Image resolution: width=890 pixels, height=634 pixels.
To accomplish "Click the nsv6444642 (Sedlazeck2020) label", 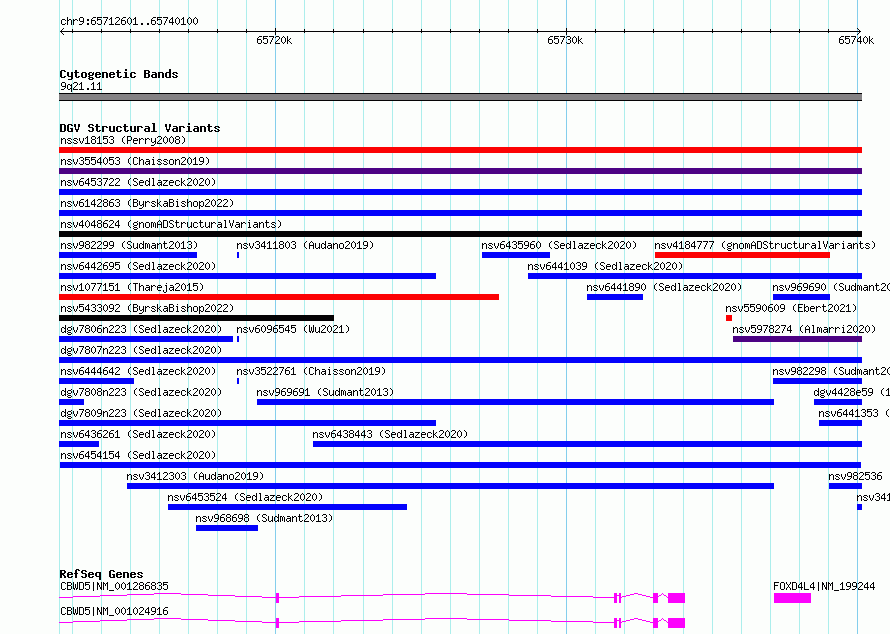I will tap(138, 371).
